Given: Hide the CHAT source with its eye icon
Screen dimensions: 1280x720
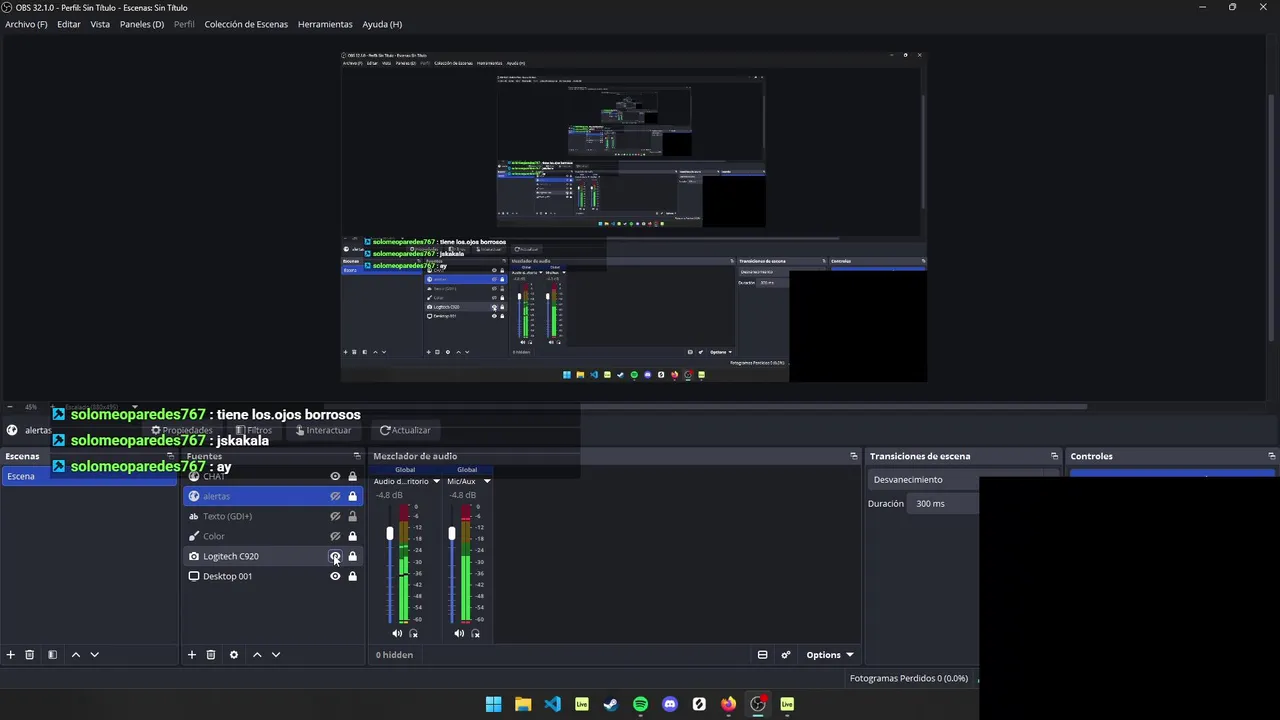Looking at the screenshot, I should [335, 476].
